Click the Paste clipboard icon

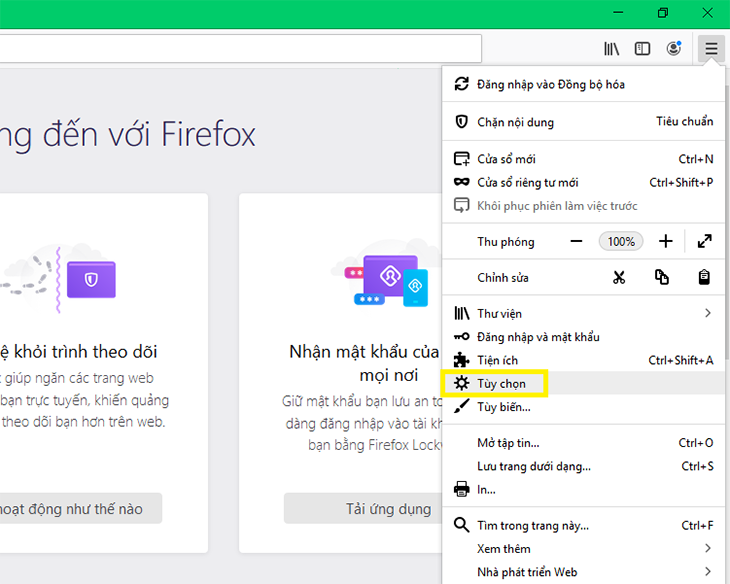[x=704, y=277]
